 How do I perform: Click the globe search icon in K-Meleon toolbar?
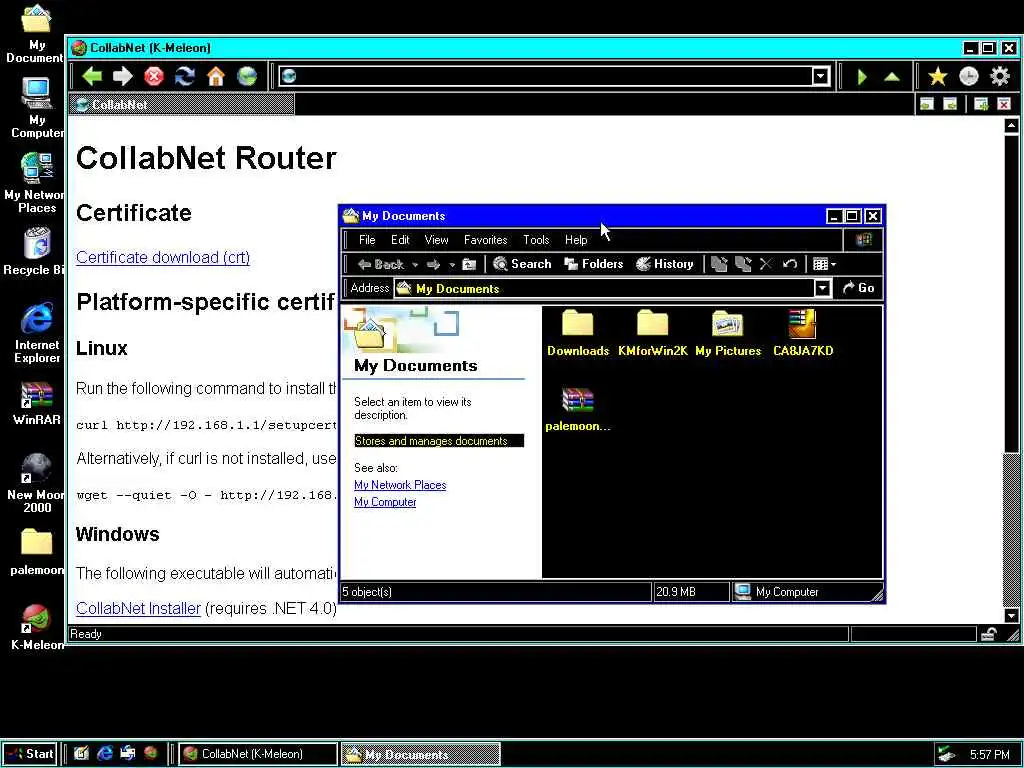(247, 76)
